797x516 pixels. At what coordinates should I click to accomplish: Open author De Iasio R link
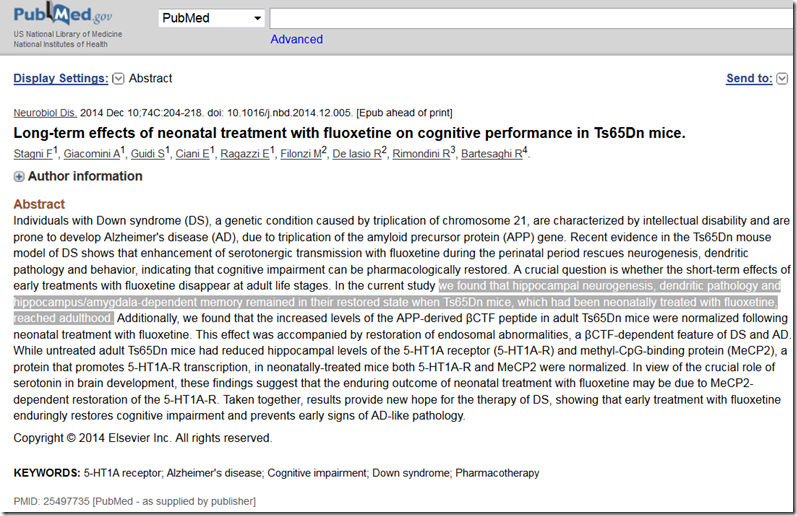pyautogui.click(x=357, y=154)
